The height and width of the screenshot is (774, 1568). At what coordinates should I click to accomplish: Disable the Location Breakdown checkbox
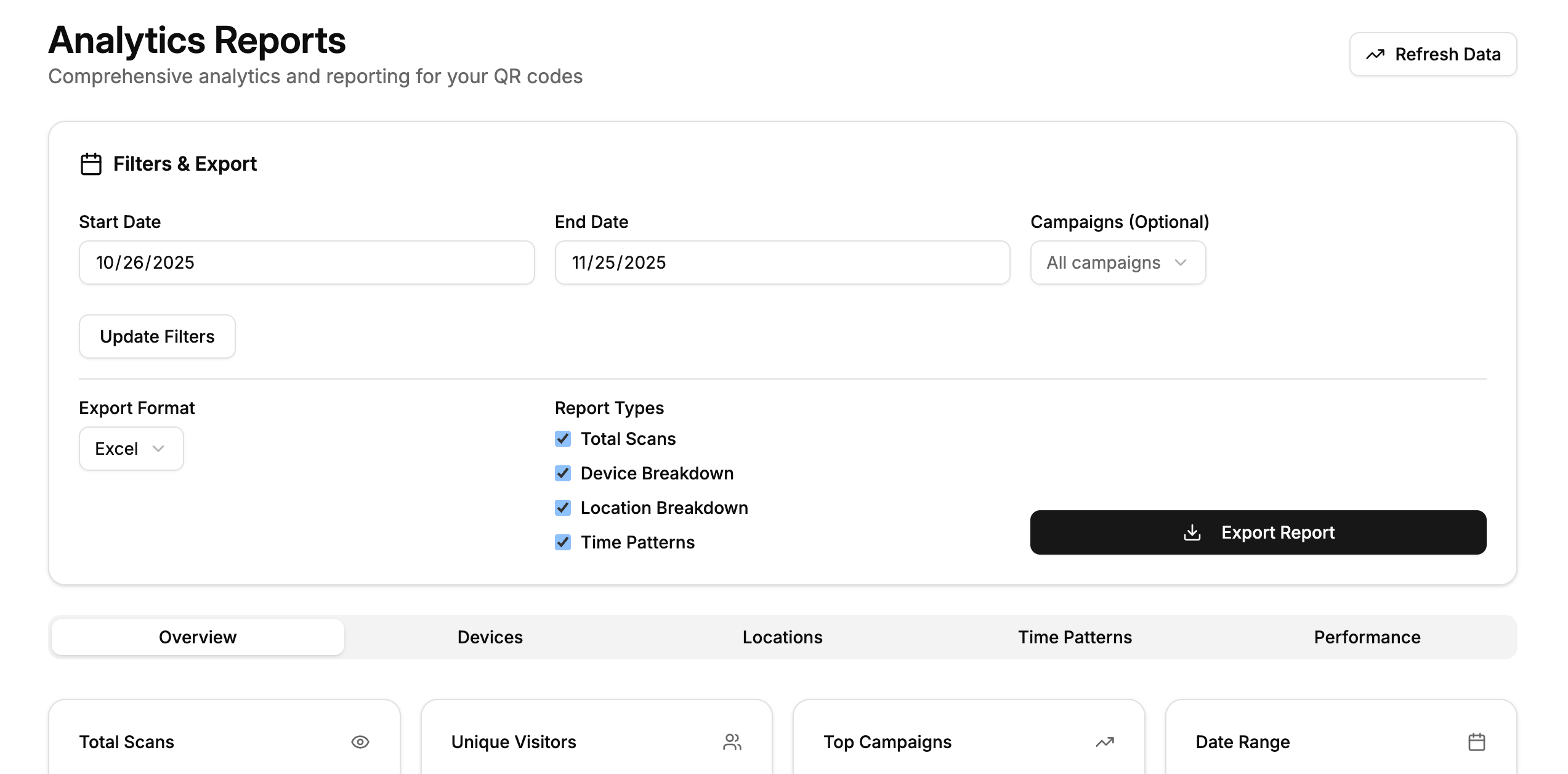(563, 508)
